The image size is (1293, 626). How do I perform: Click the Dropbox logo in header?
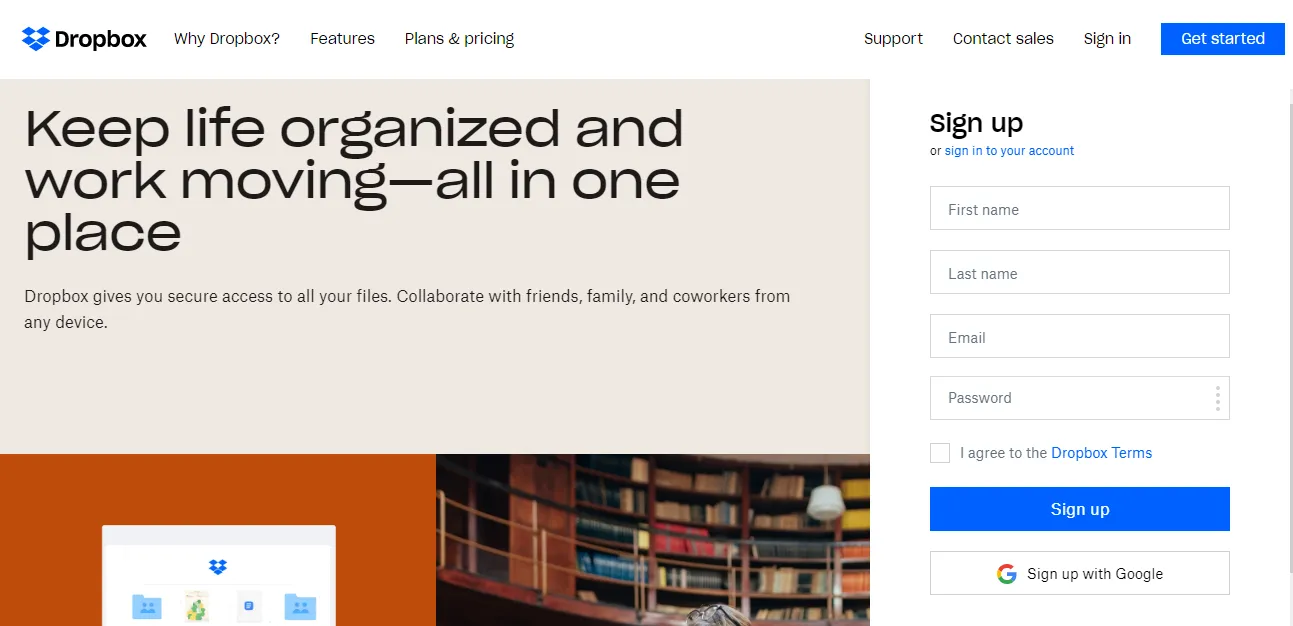[x=84, y=39]
